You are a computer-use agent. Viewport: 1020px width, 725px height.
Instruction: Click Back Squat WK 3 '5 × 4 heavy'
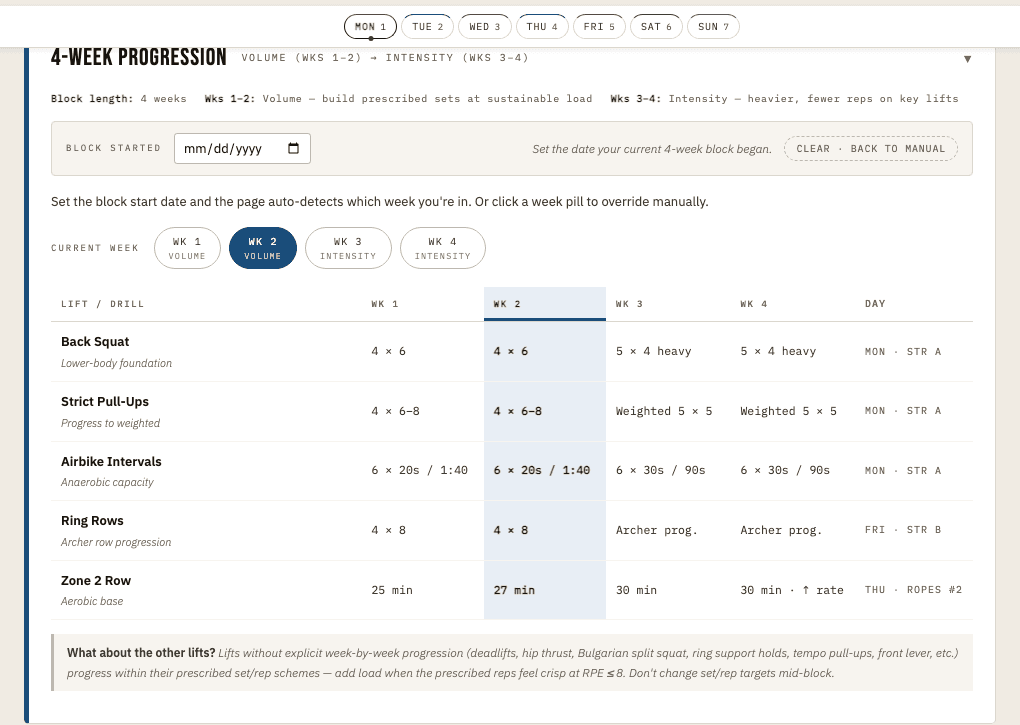653,351
